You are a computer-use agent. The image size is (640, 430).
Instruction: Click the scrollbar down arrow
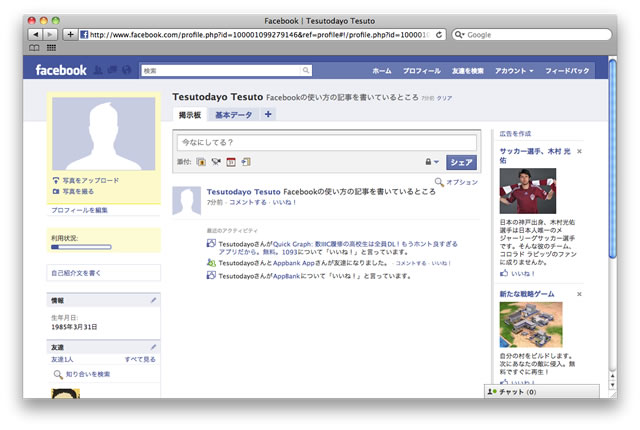(x=612, y=385)
